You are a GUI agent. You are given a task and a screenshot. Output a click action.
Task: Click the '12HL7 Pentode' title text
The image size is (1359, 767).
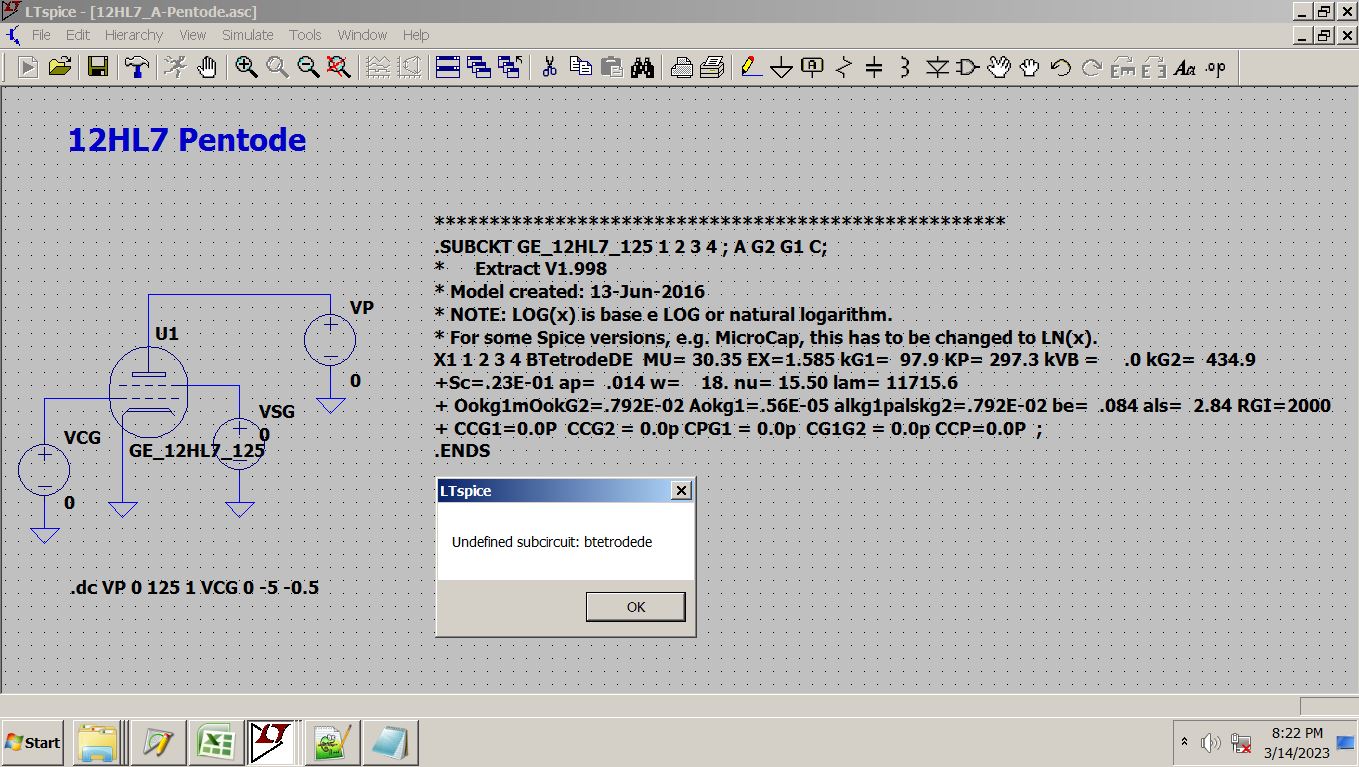187,140
